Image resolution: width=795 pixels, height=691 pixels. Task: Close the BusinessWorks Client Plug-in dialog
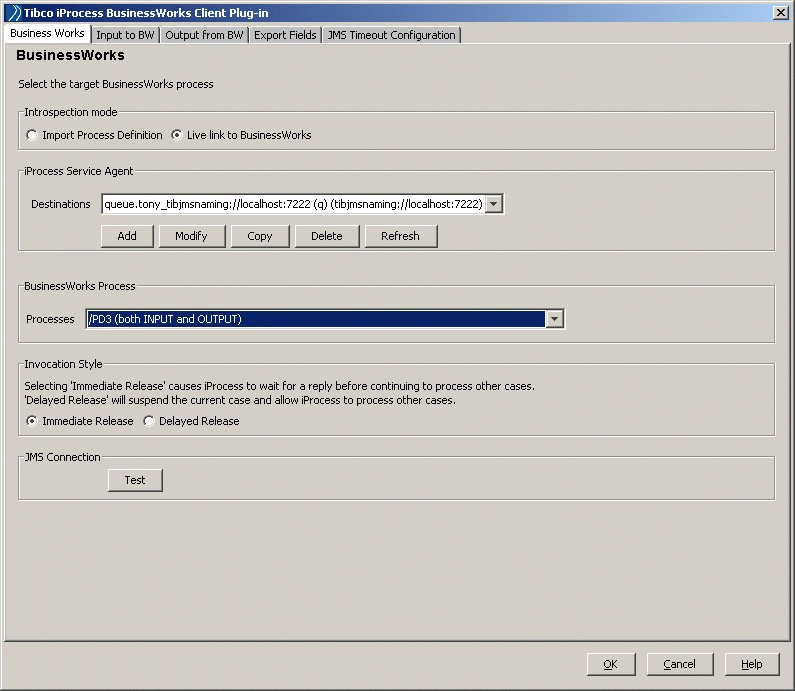tap(780, 13)
